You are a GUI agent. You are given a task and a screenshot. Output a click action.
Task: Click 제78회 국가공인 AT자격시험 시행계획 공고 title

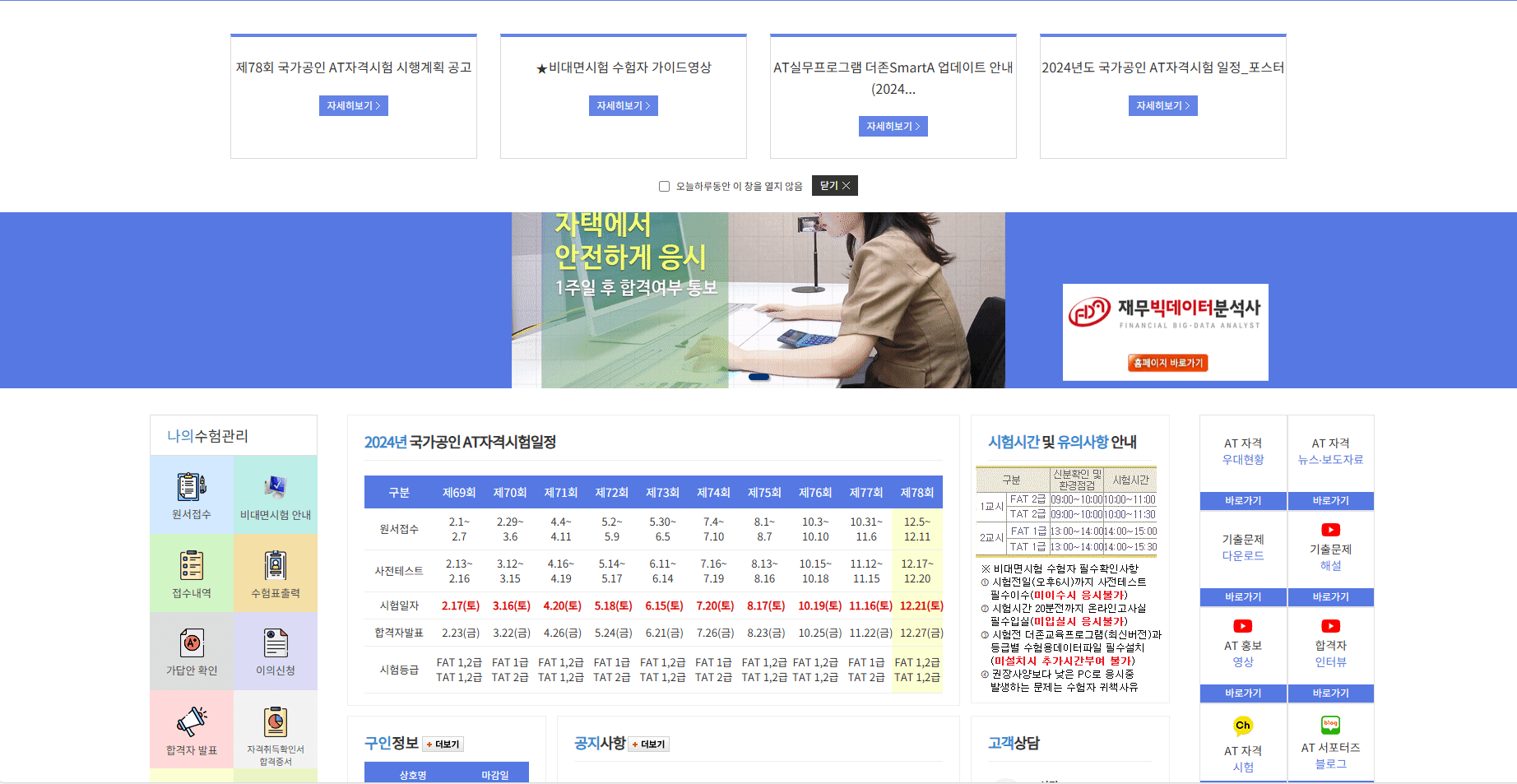354,67
